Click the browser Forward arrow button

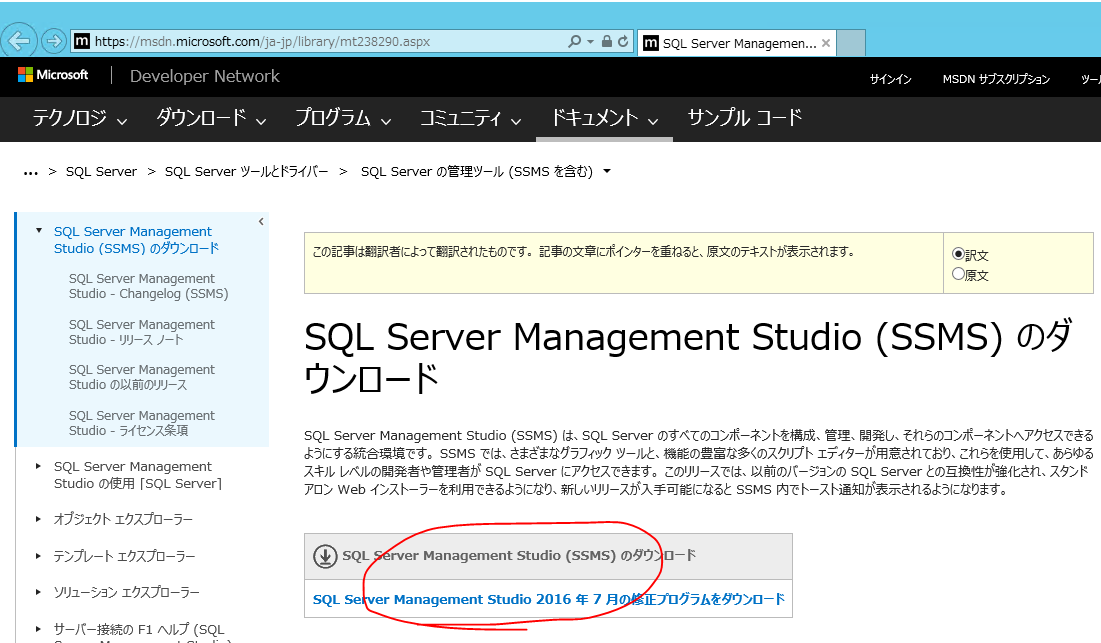[53, 41]
